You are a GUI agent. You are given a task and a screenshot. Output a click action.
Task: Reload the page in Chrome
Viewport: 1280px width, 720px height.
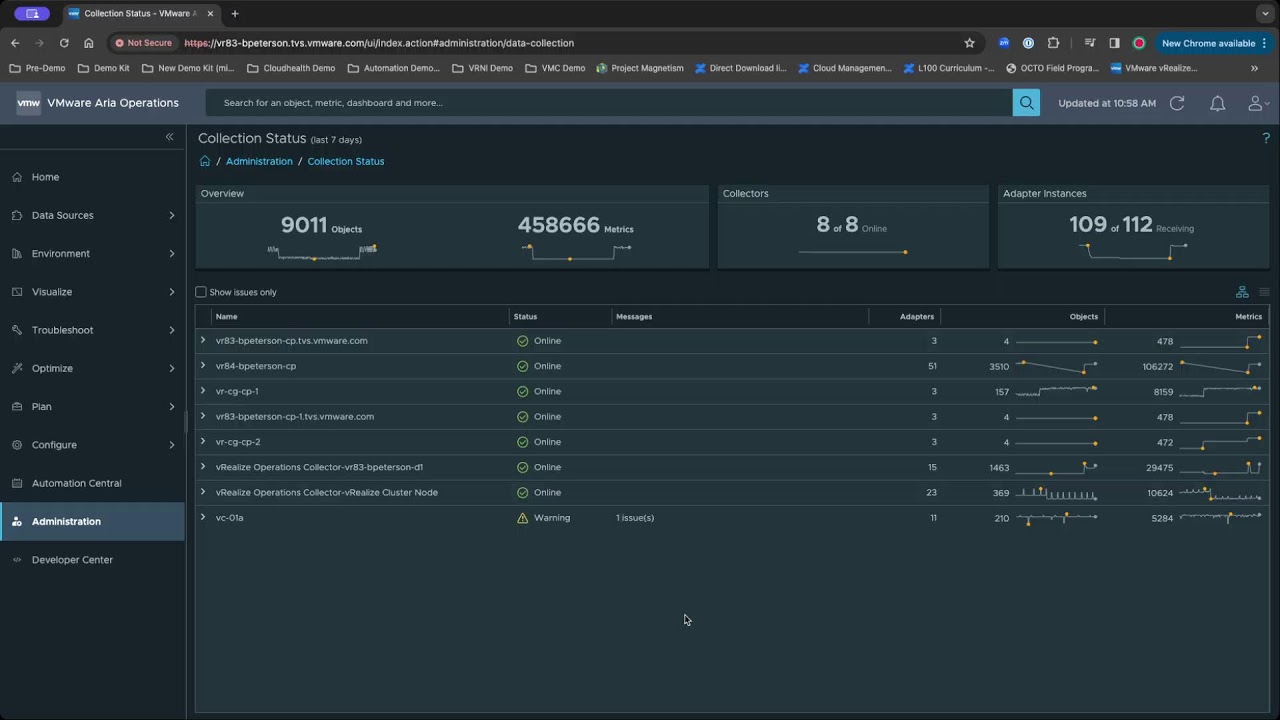(x=64, y=43)
